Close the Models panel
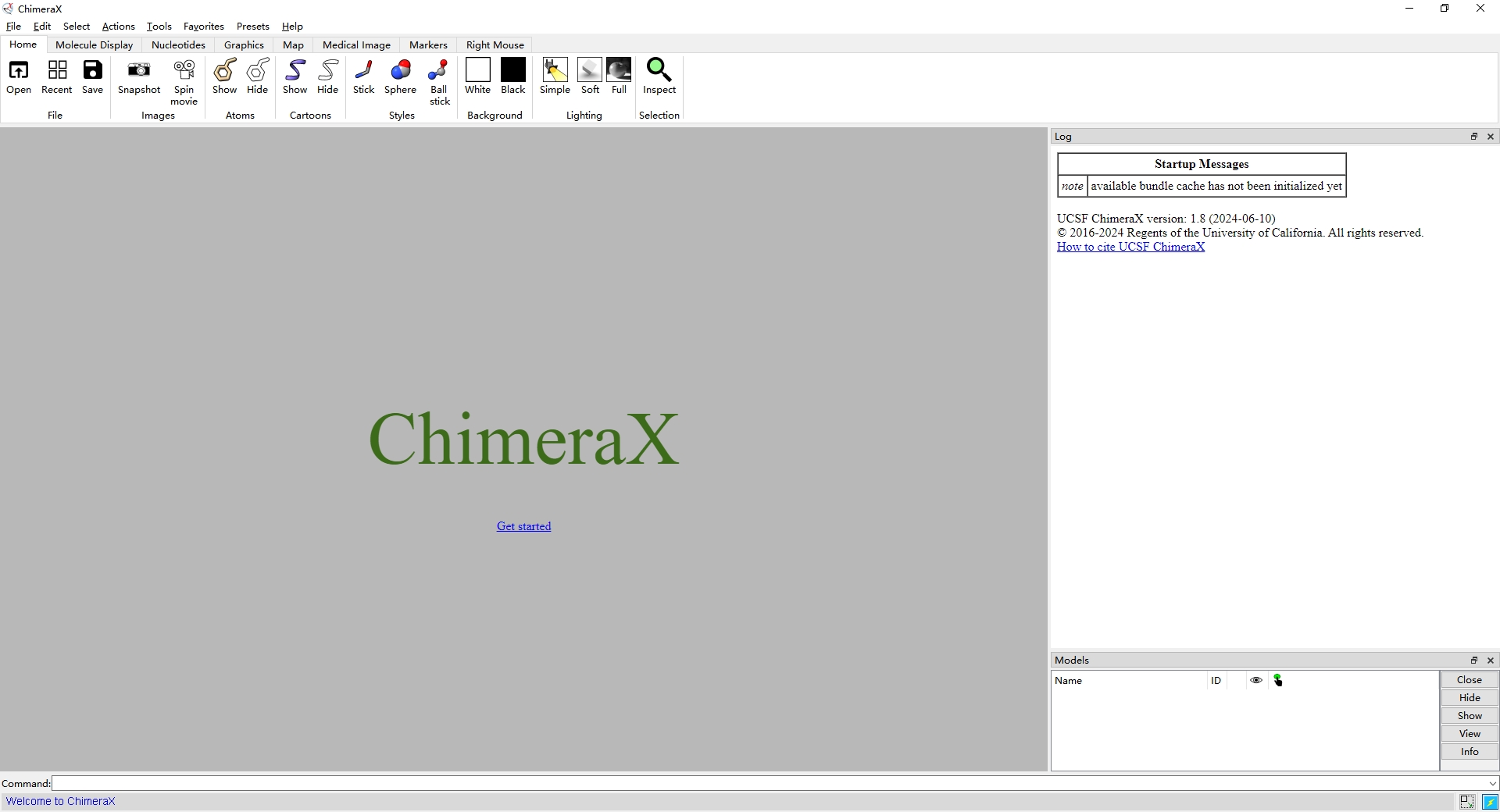 [1491, 661]
